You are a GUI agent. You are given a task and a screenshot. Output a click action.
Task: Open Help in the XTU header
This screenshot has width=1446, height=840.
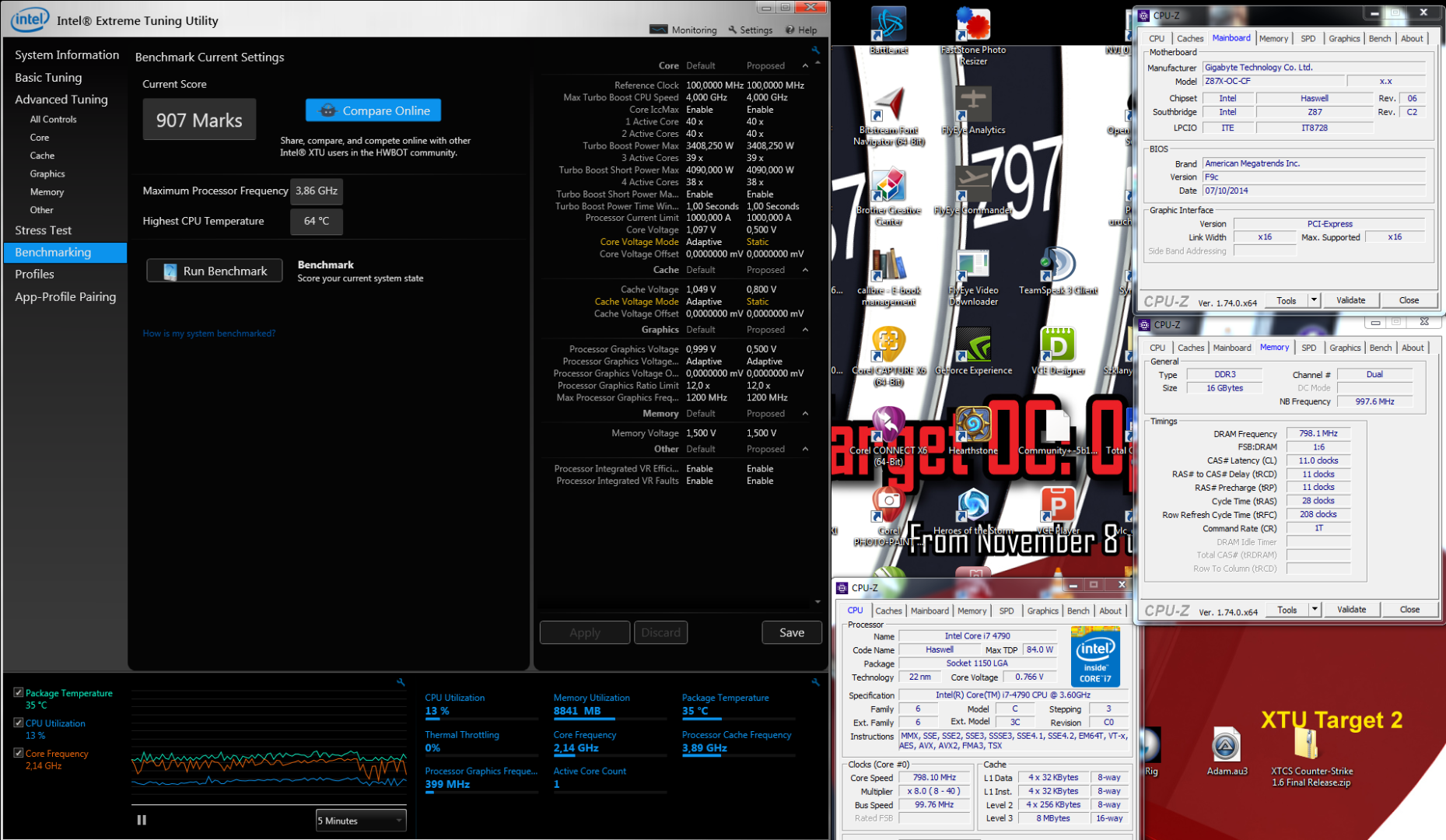tap(801, 30)
